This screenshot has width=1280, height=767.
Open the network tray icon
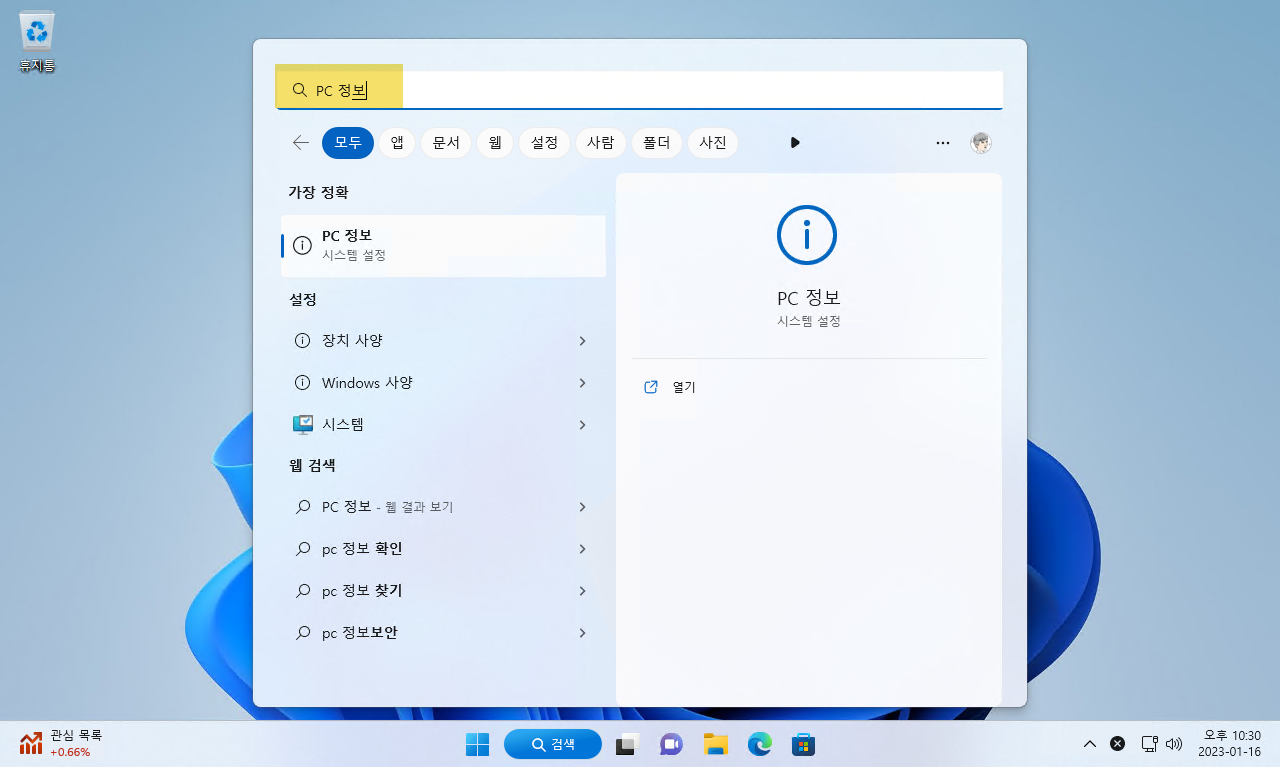coord(1149,744)
